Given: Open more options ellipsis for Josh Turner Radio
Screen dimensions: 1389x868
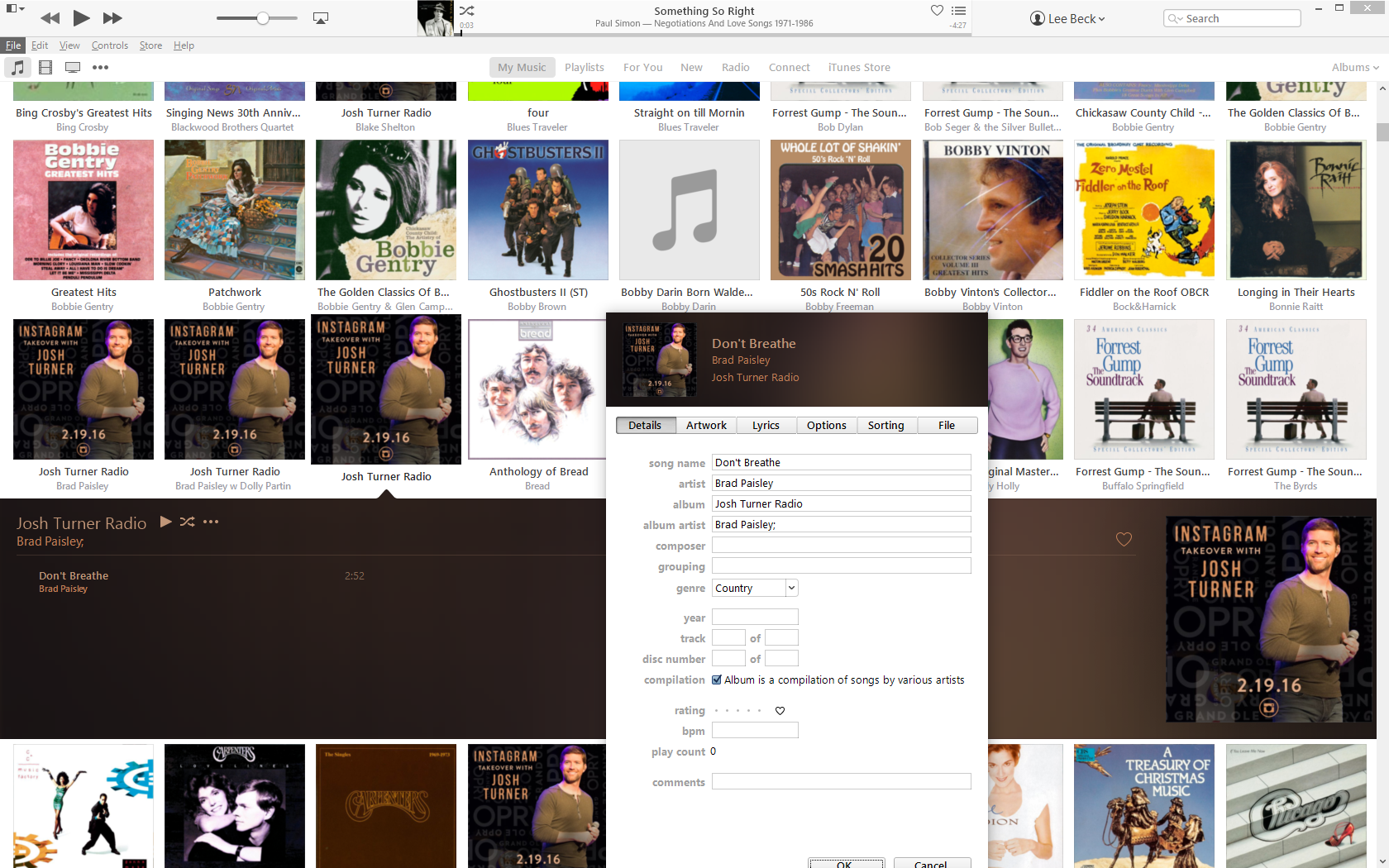Looking at the screenshot, I should point(211,522).
